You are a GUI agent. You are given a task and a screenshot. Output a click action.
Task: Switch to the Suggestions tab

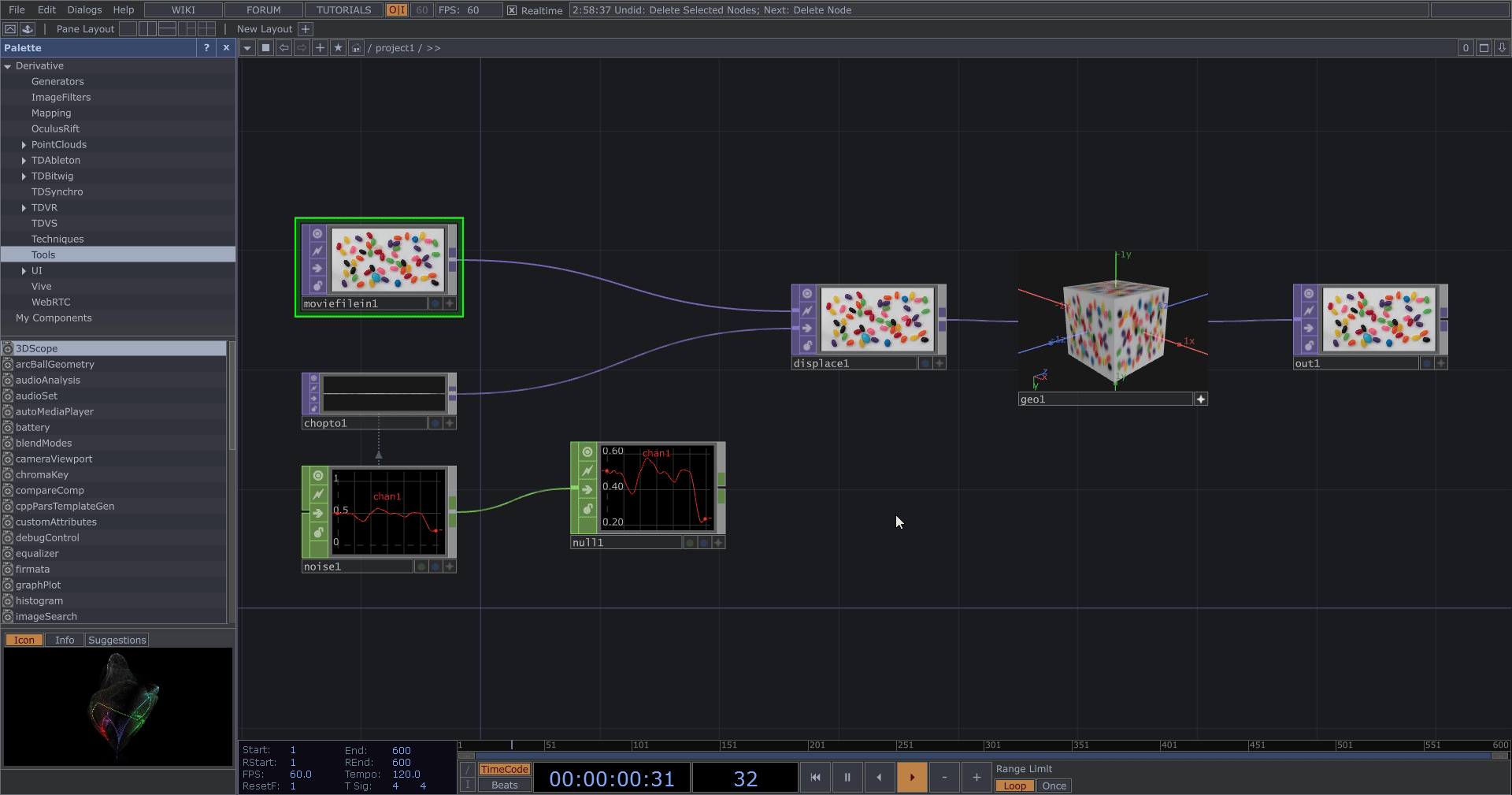(x=117, y=640)
